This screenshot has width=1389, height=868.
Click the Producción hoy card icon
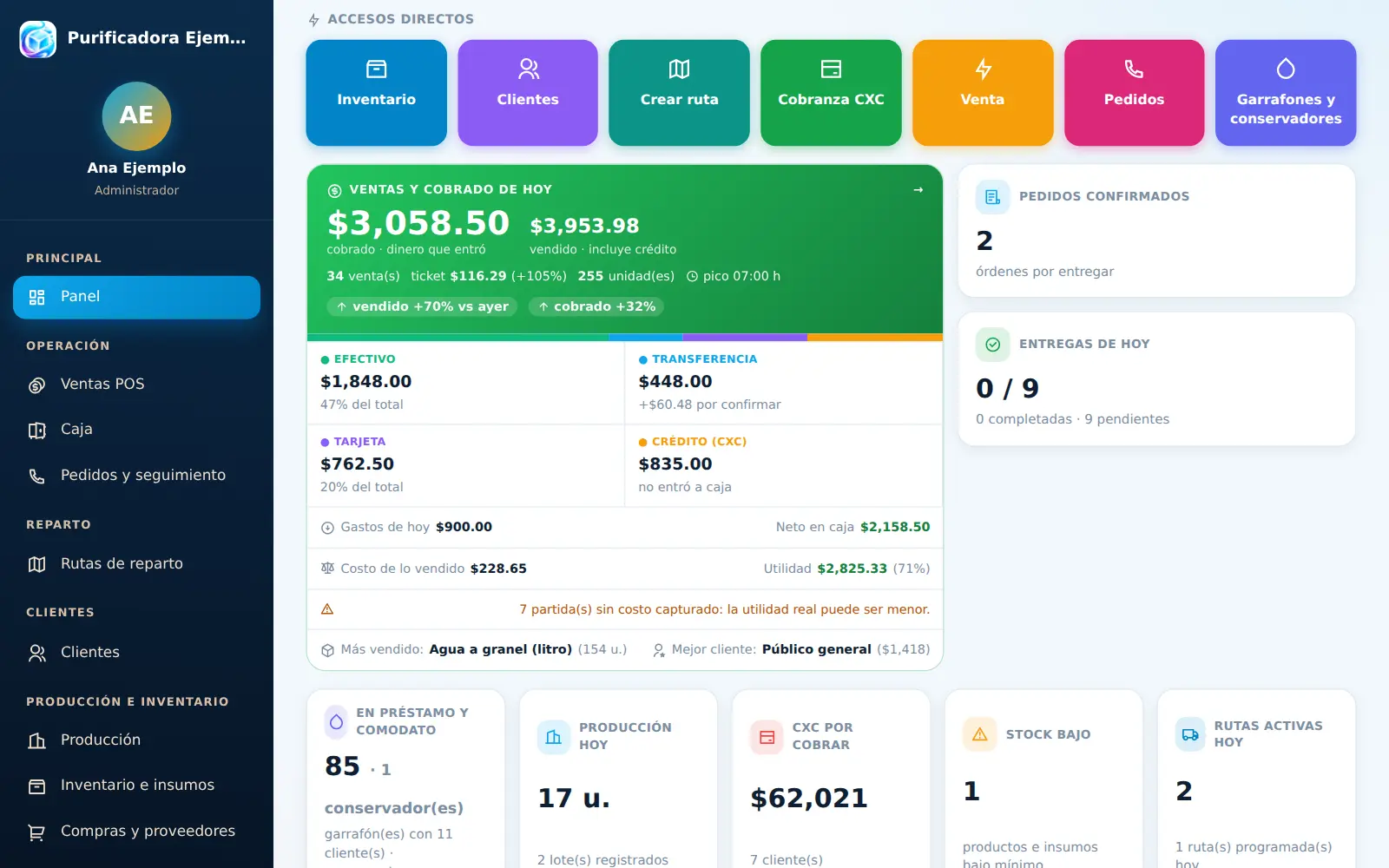click(553, 737)
